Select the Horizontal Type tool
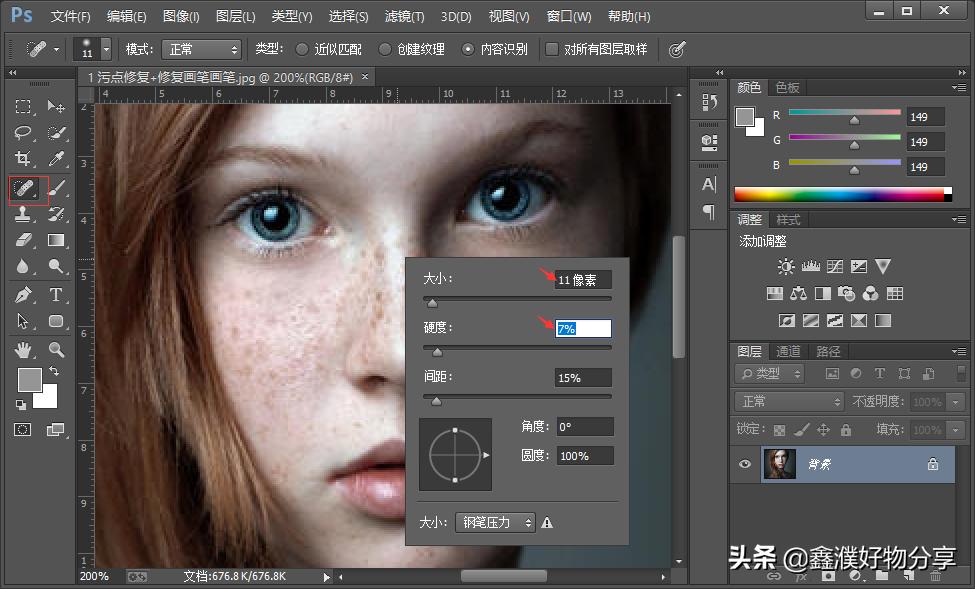Image resolution: width=975 pixels, height=589 pixels. 56,295
